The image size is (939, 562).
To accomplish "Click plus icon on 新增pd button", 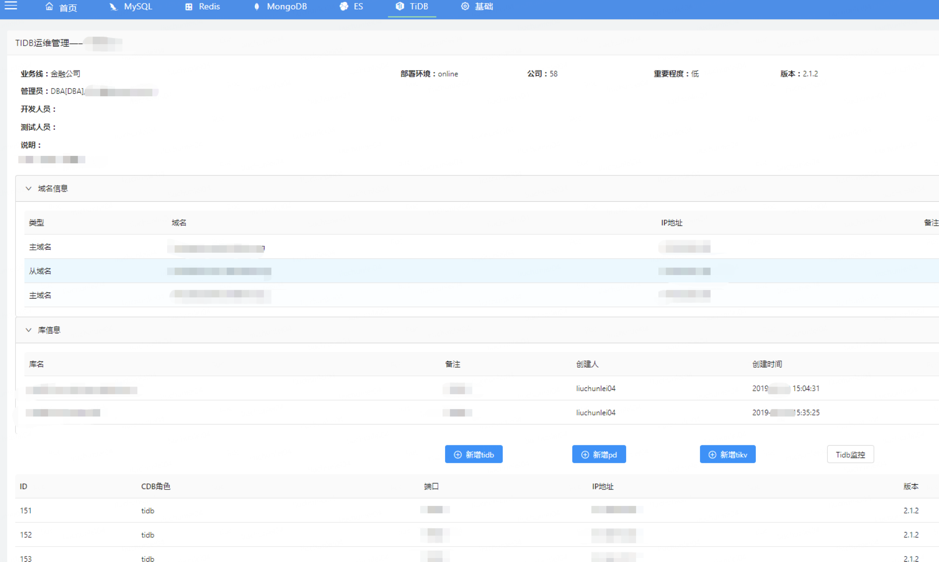I will click(x=584, y=455).
